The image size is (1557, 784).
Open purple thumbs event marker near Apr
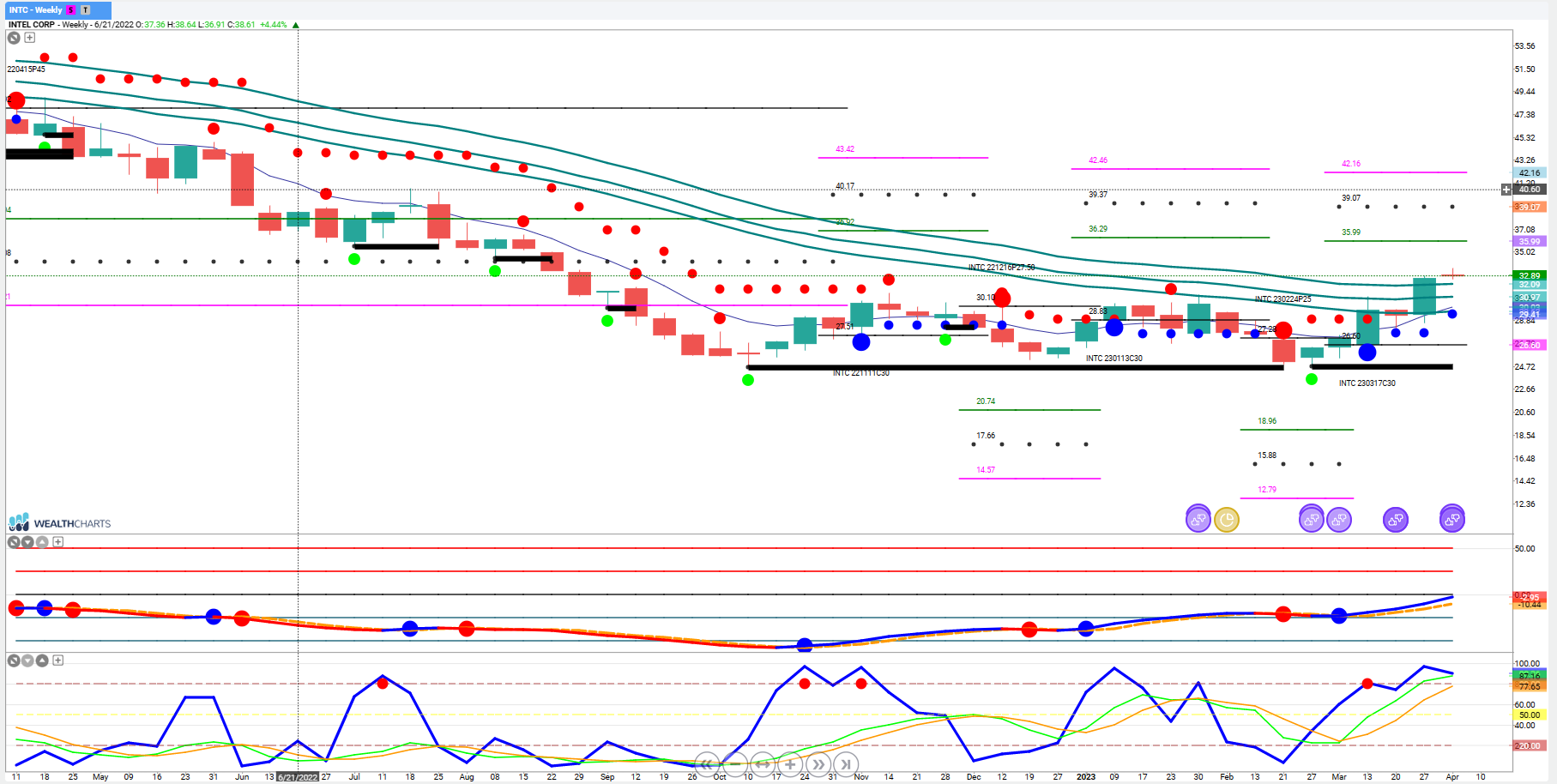click(1452, 519)
